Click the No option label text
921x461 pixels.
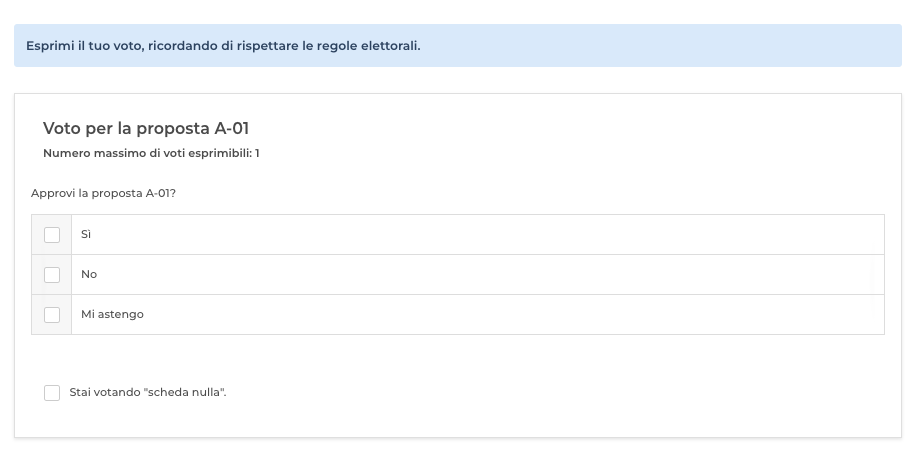pyautogui.click(x=89, y=274)
